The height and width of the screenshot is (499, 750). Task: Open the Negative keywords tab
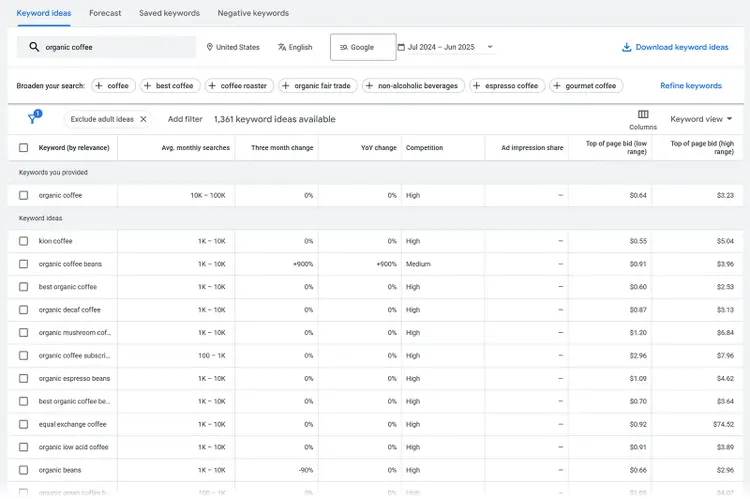(x=253, y=13)
